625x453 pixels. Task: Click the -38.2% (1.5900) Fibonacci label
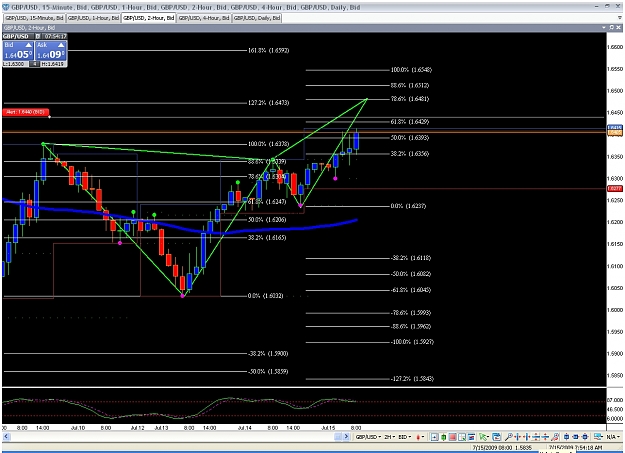[268, 354]
